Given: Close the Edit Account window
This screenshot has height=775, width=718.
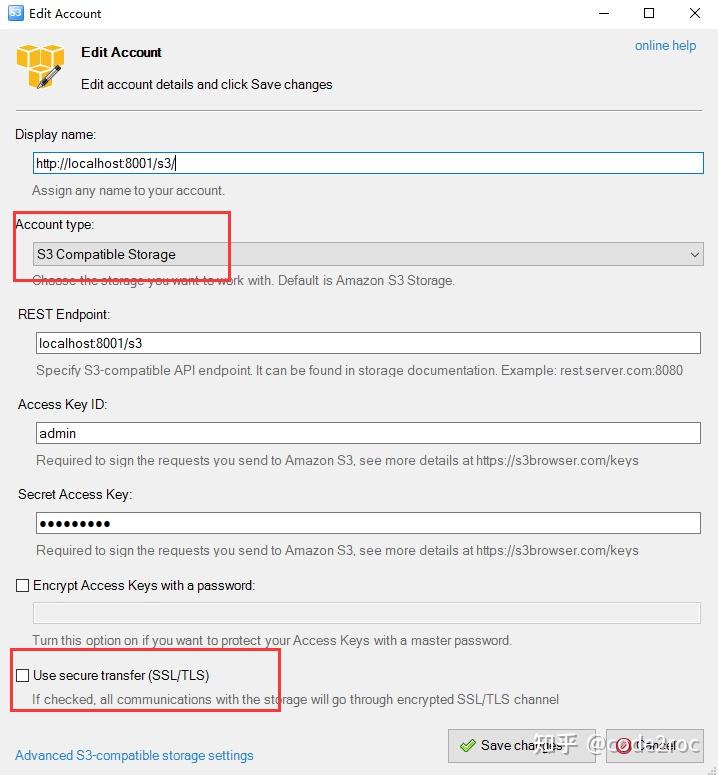Looking at the screenshot, I should 695,13.
